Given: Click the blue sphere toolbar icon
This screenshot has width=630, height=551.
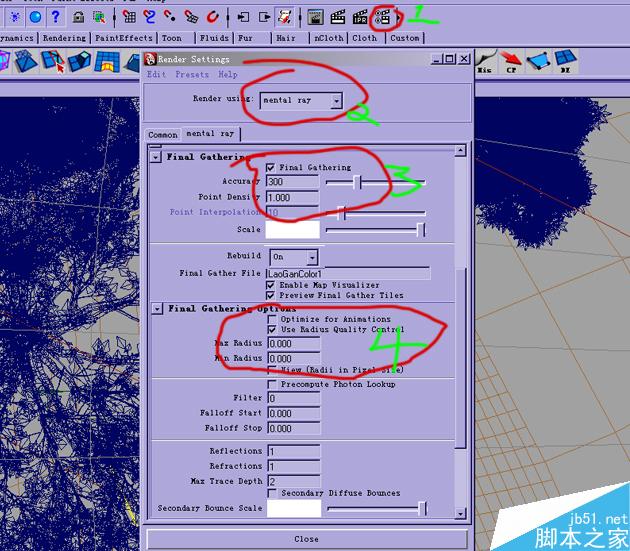Looking at the screenshot, I should 35,17.
